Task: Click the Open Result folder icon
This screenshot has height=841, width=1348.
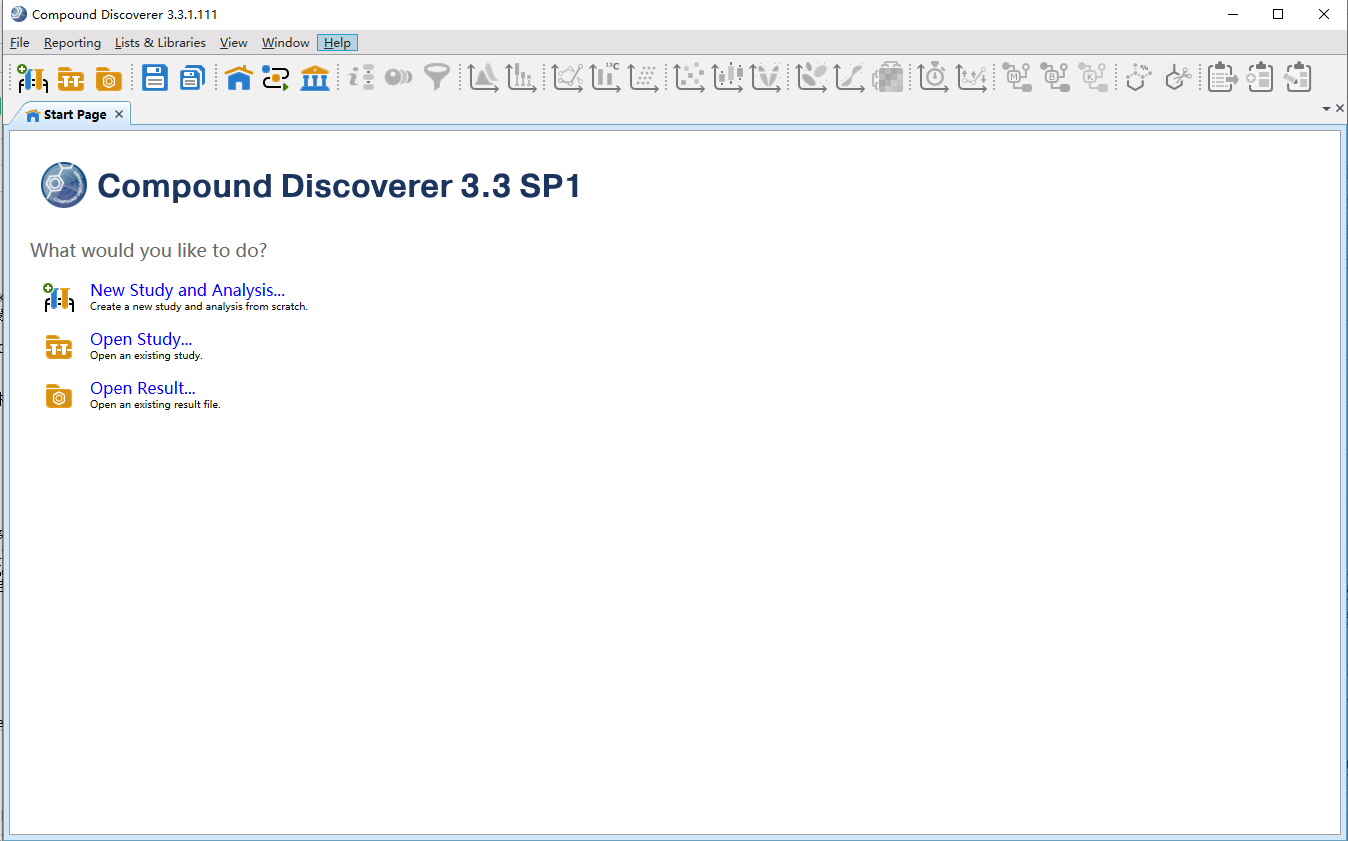Action: (x=108, y=77)
